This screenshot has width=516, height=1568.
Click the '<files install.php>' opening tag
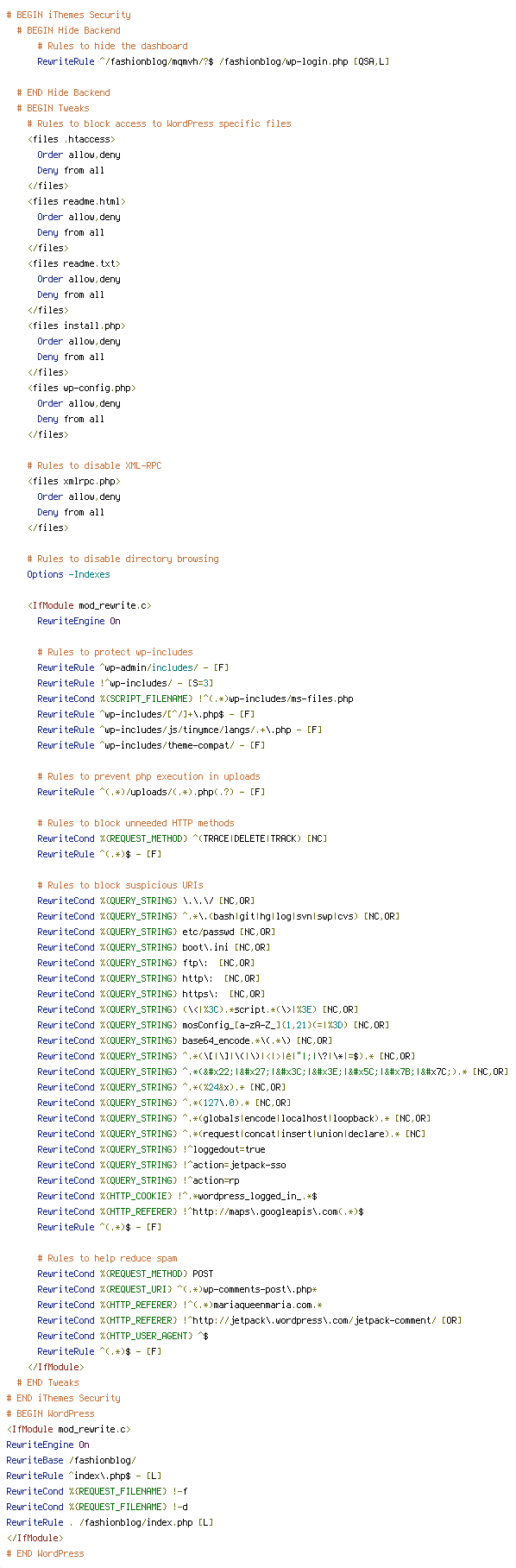[76, 326]
